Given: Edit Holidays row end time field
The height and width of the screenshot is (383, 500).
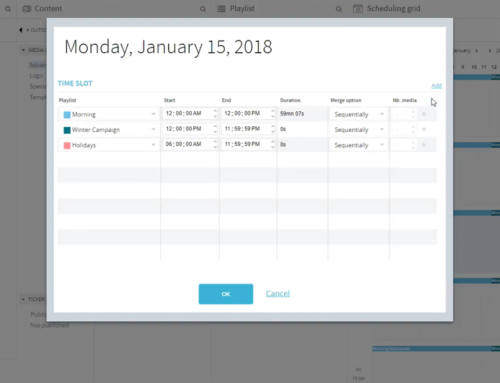Looking at the screenshot, I should tap(248, 144).
